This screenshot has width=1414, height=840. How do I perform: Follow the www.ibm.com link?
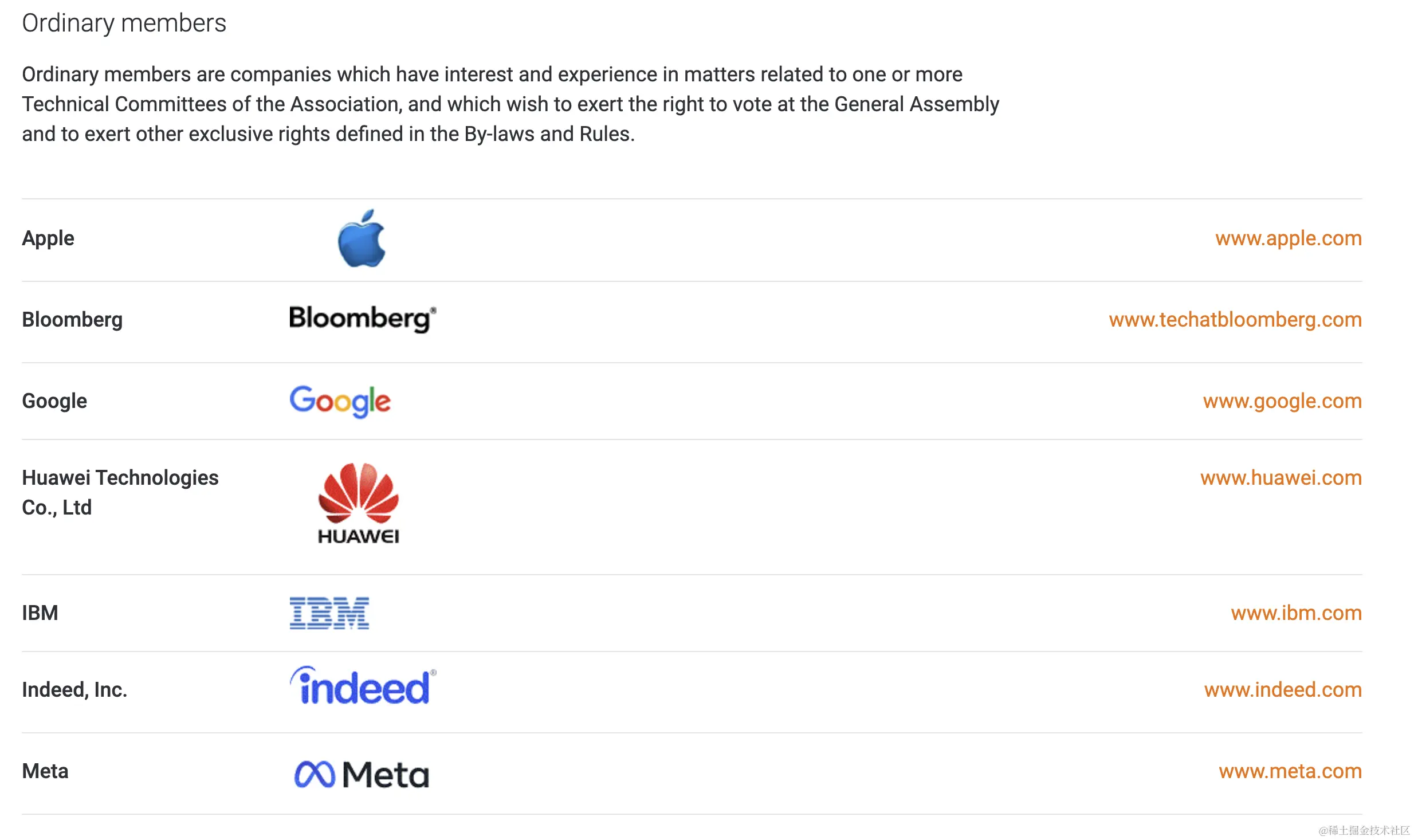pyautogui.click(x=1297, y=613)
